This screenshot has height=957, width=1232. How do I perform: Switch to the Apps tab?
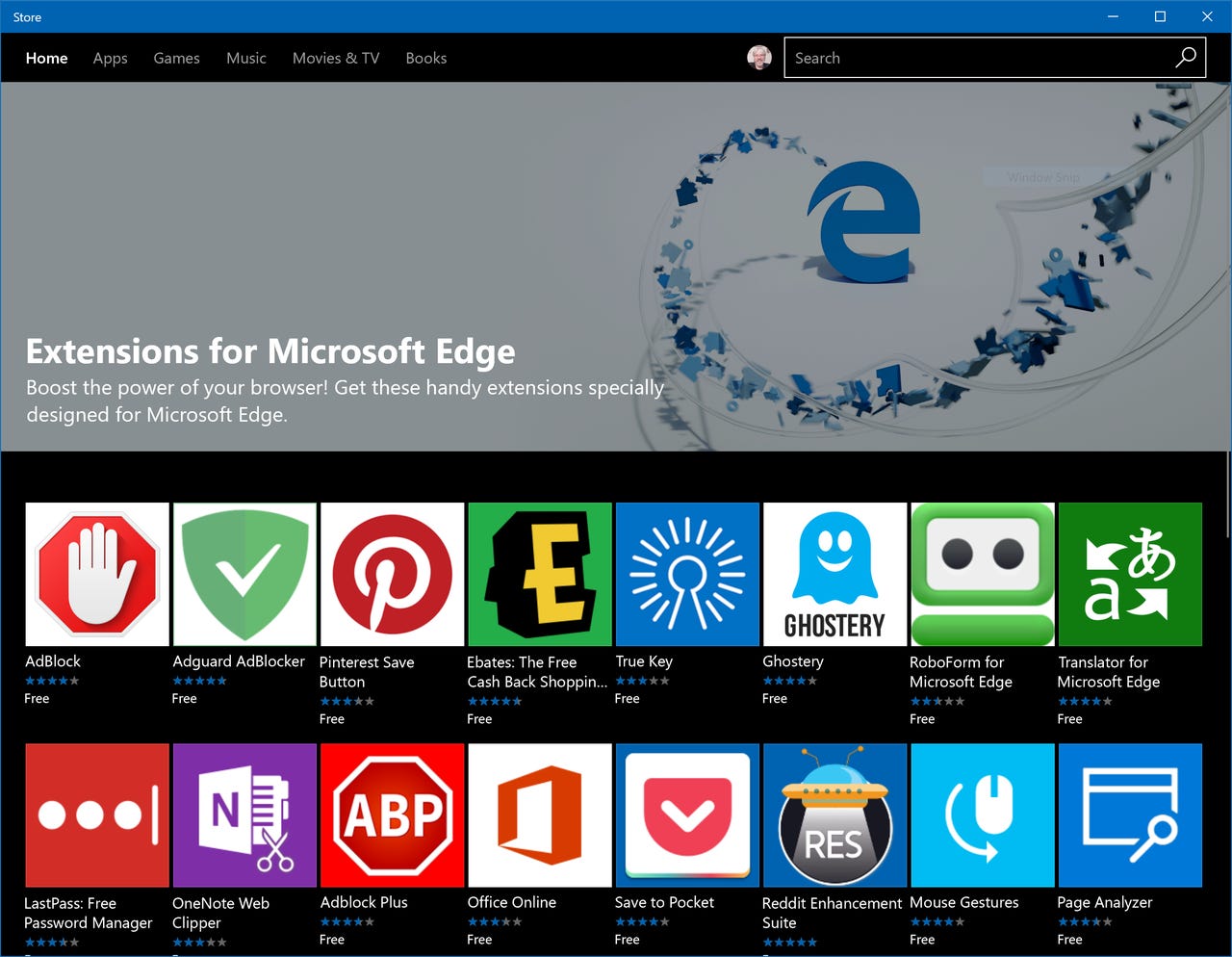pos(110,58)
